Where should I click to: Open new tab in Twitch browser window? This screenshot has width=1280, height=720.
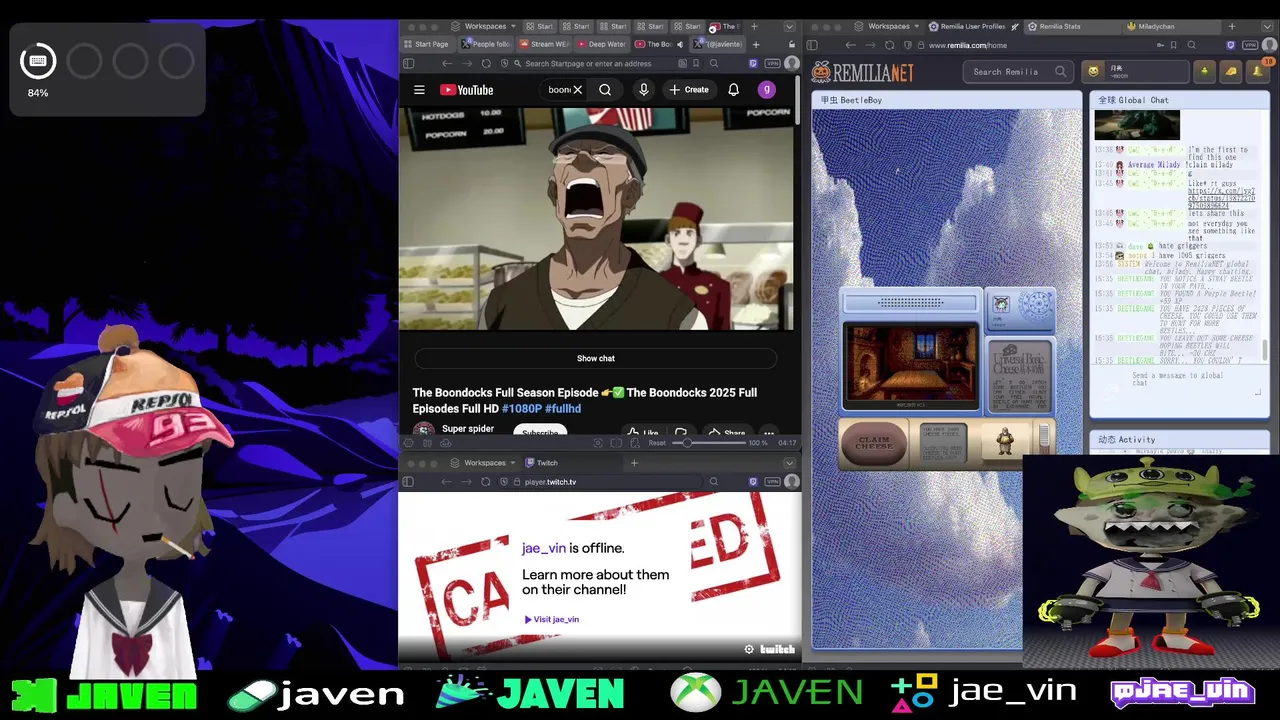coord(634,463)
